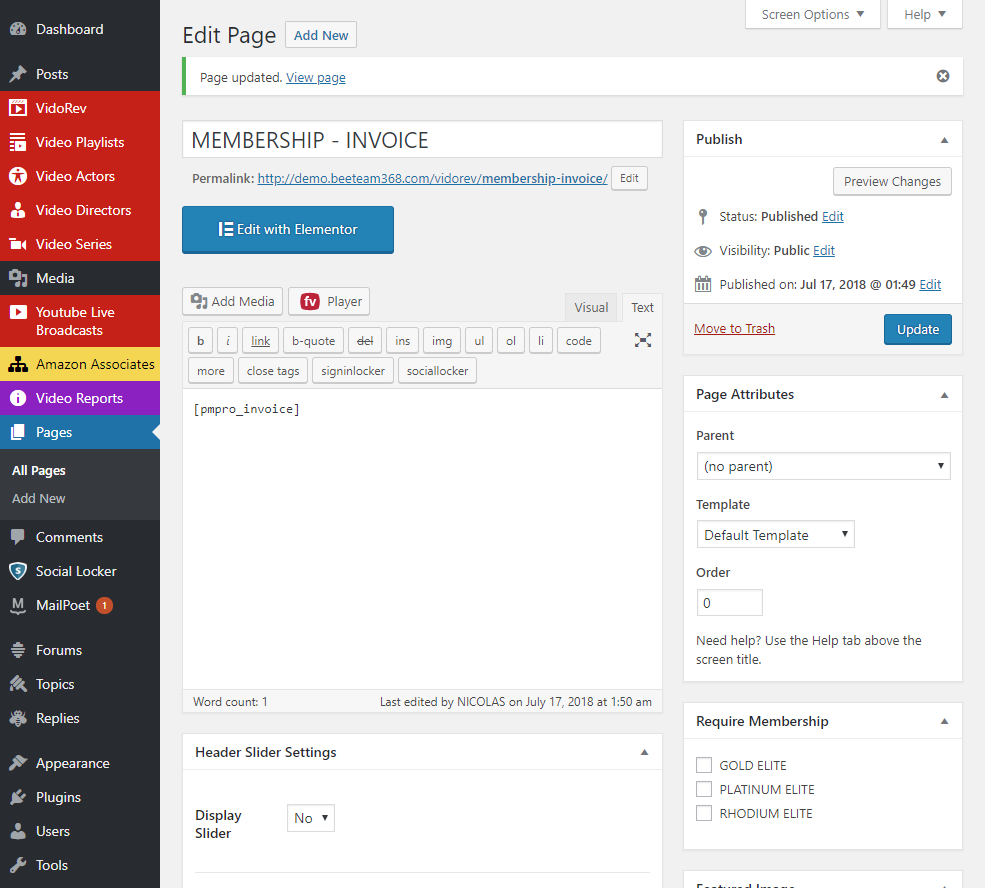This screenshot has height=888, width=985.
Task: Open VidoRev menu in sidebar
Action: [62, 108]
